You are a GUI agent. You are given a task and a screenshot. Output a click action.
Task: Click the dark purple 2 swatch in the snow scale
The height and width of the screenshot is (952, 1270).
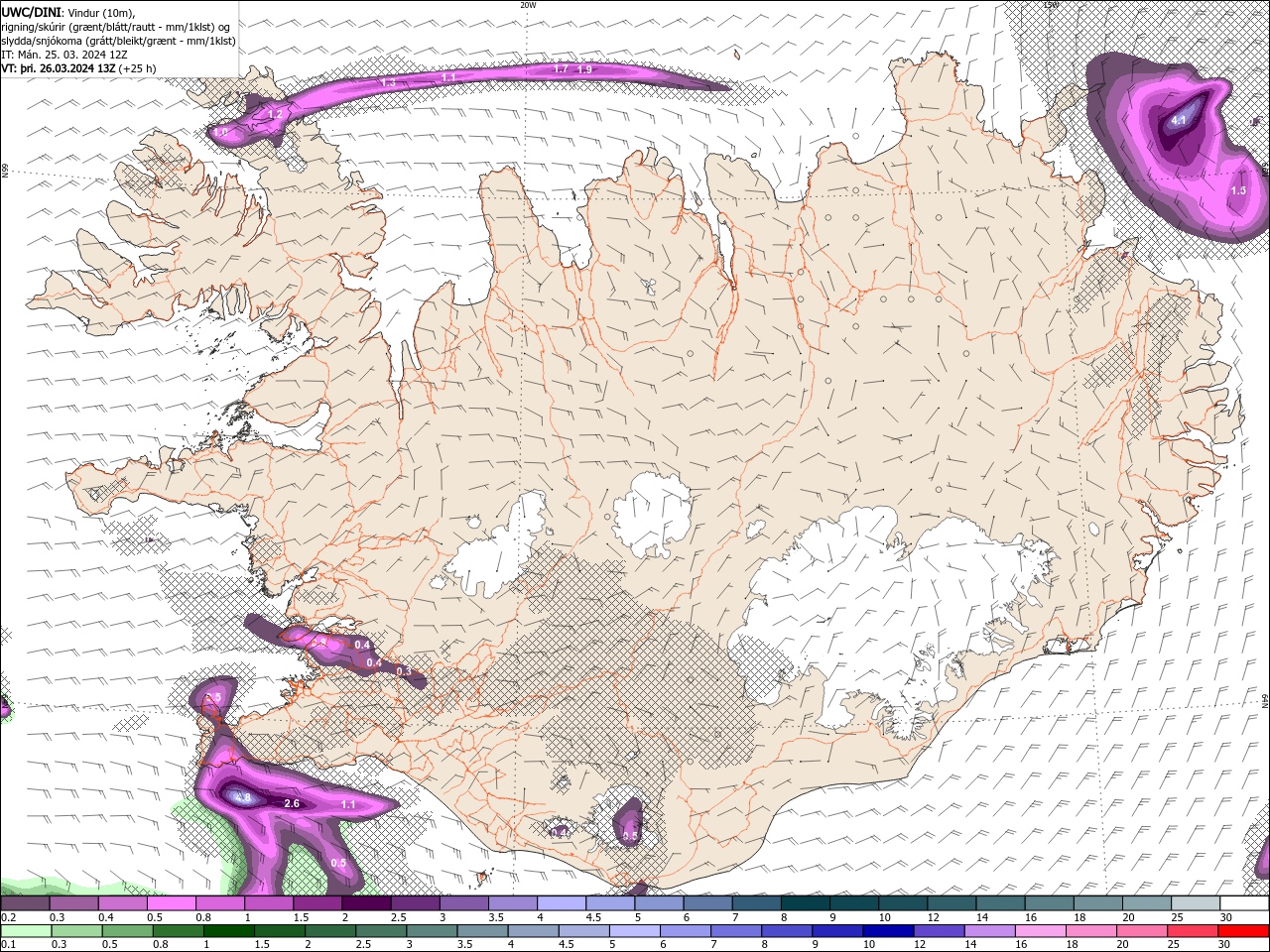(366, 903)
